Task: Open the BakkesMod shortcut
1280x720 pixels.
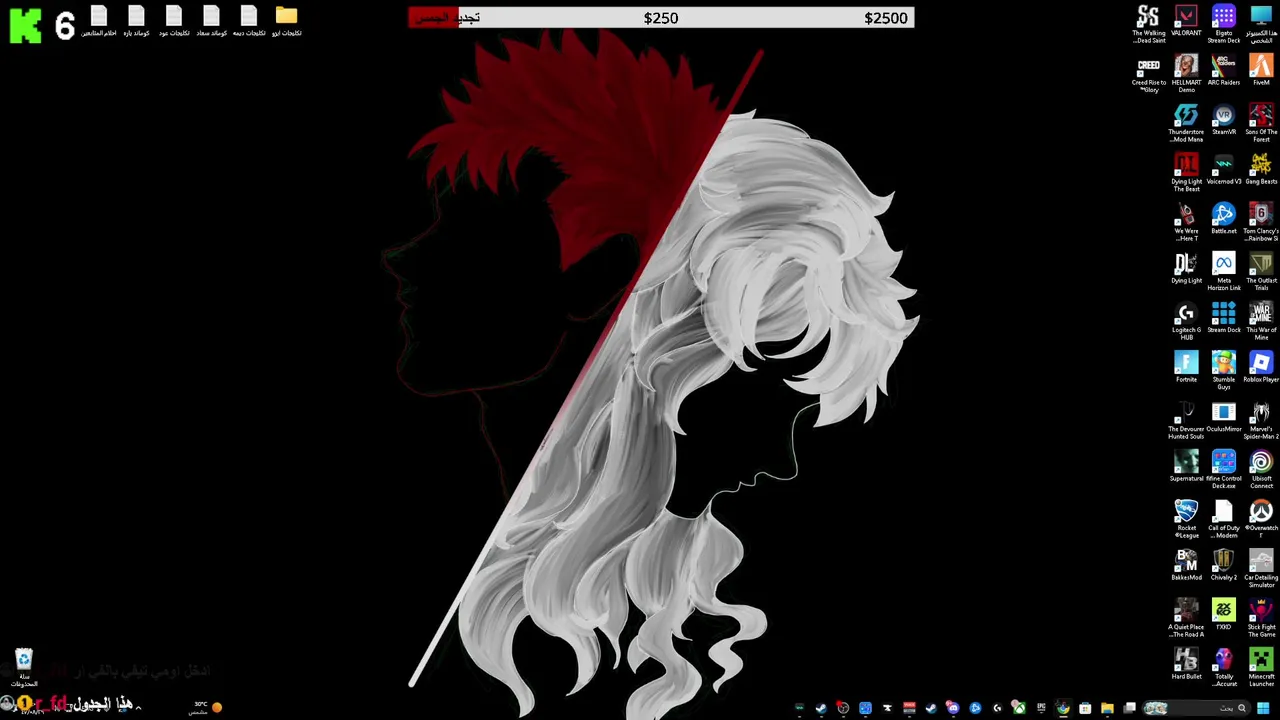Action: (x=1186, y=565)
